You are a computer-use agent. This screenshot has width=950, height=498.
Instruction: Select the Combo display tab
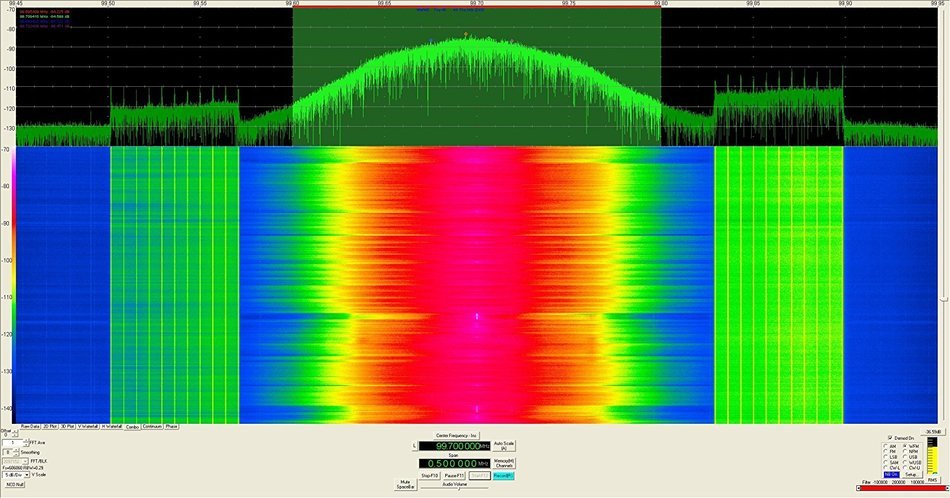point(132,427)
